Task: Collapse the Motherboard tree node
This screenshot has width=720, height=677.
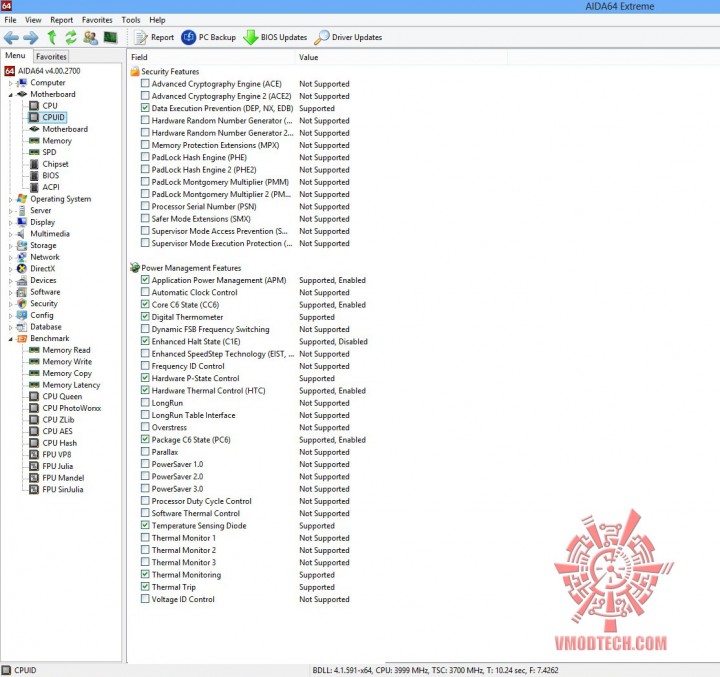Action: pos(11,95)
